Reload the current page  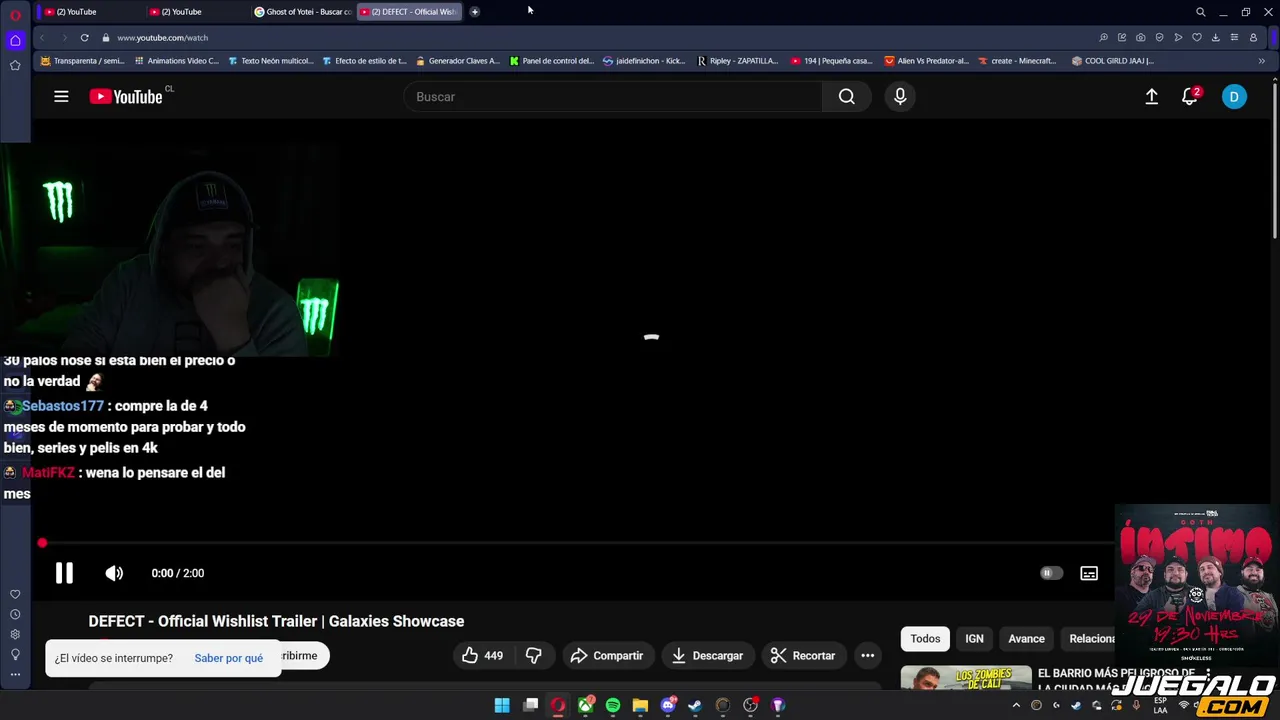click(84, 37)
